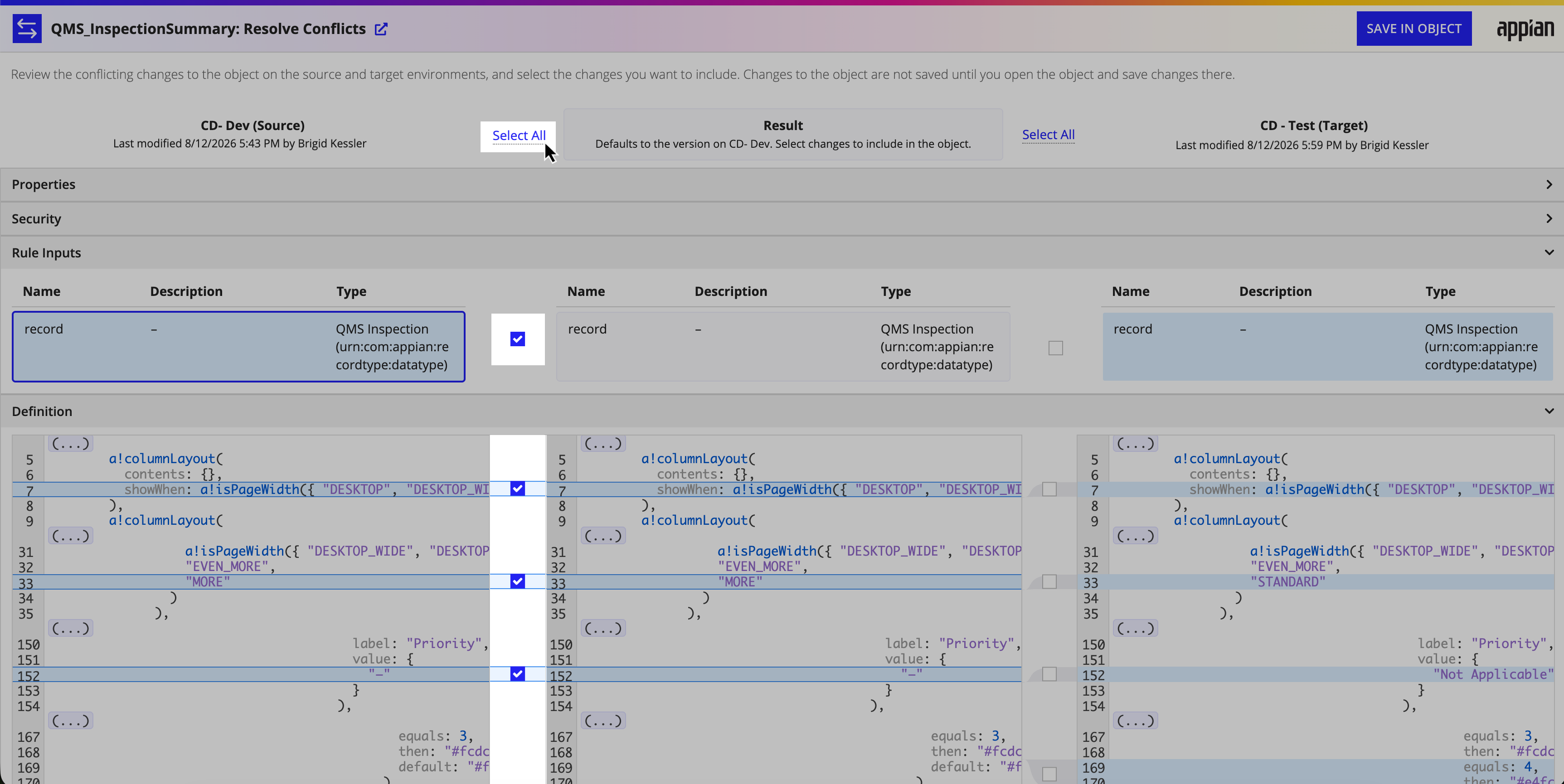Expand collapsed lines above line 5 in Result
Screen dimensions: 1564x784
tap(603, 444)
